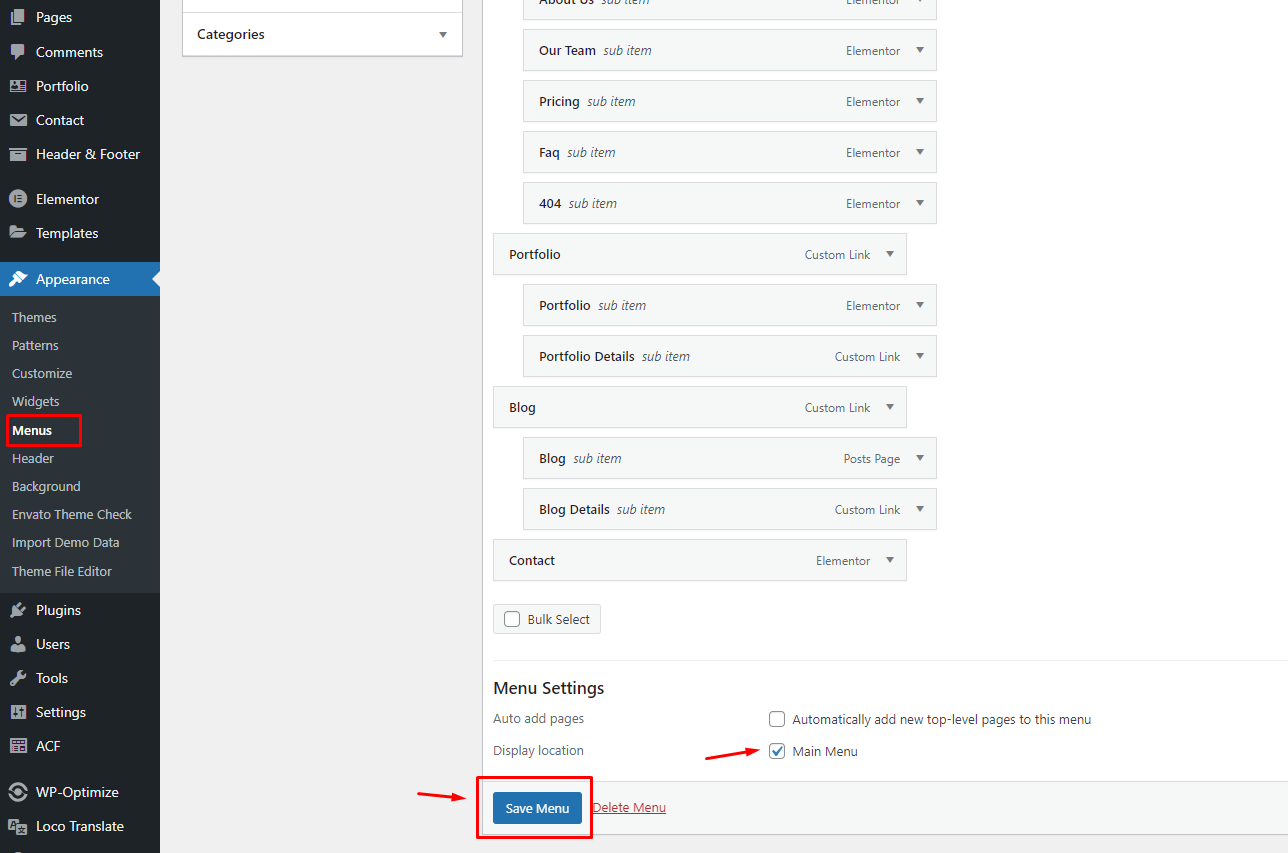Click the WP-Optimize icon
The height and width of the screenshot is (853, 1288).
18,792
